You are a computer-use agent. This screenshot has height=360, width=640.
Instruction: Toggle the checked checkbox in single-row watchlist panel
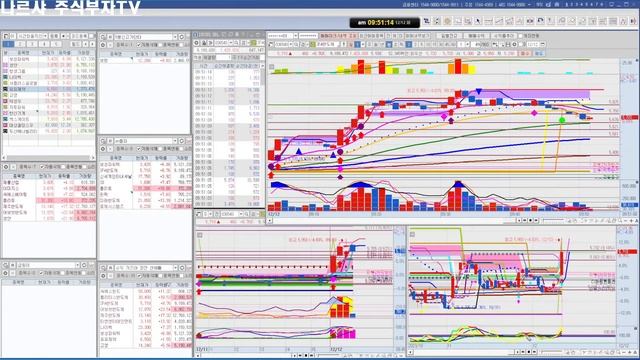point(139,45)
